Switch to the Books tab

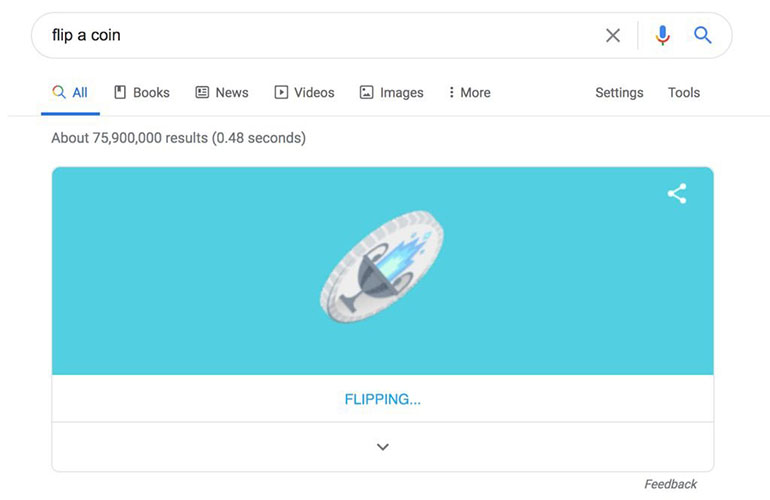142,92
